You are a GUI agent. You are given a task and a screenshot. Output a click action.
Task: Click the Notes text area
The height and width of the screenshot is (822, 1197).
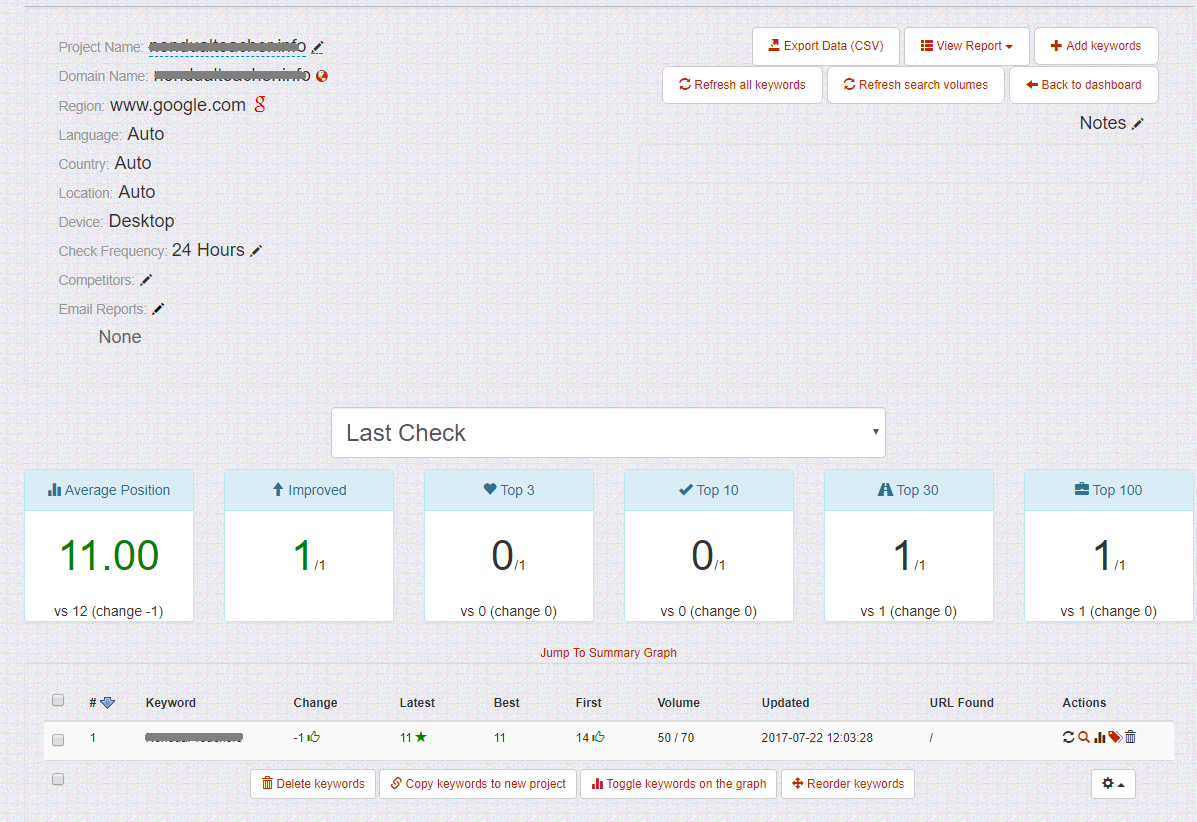tap(890, 163)
